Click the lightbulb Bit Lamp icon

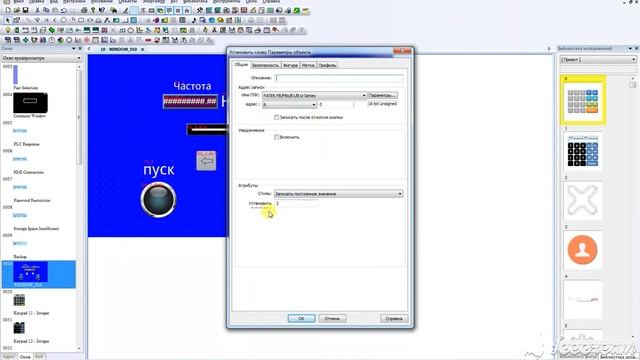pyautogui.click(x=8, y=30)
